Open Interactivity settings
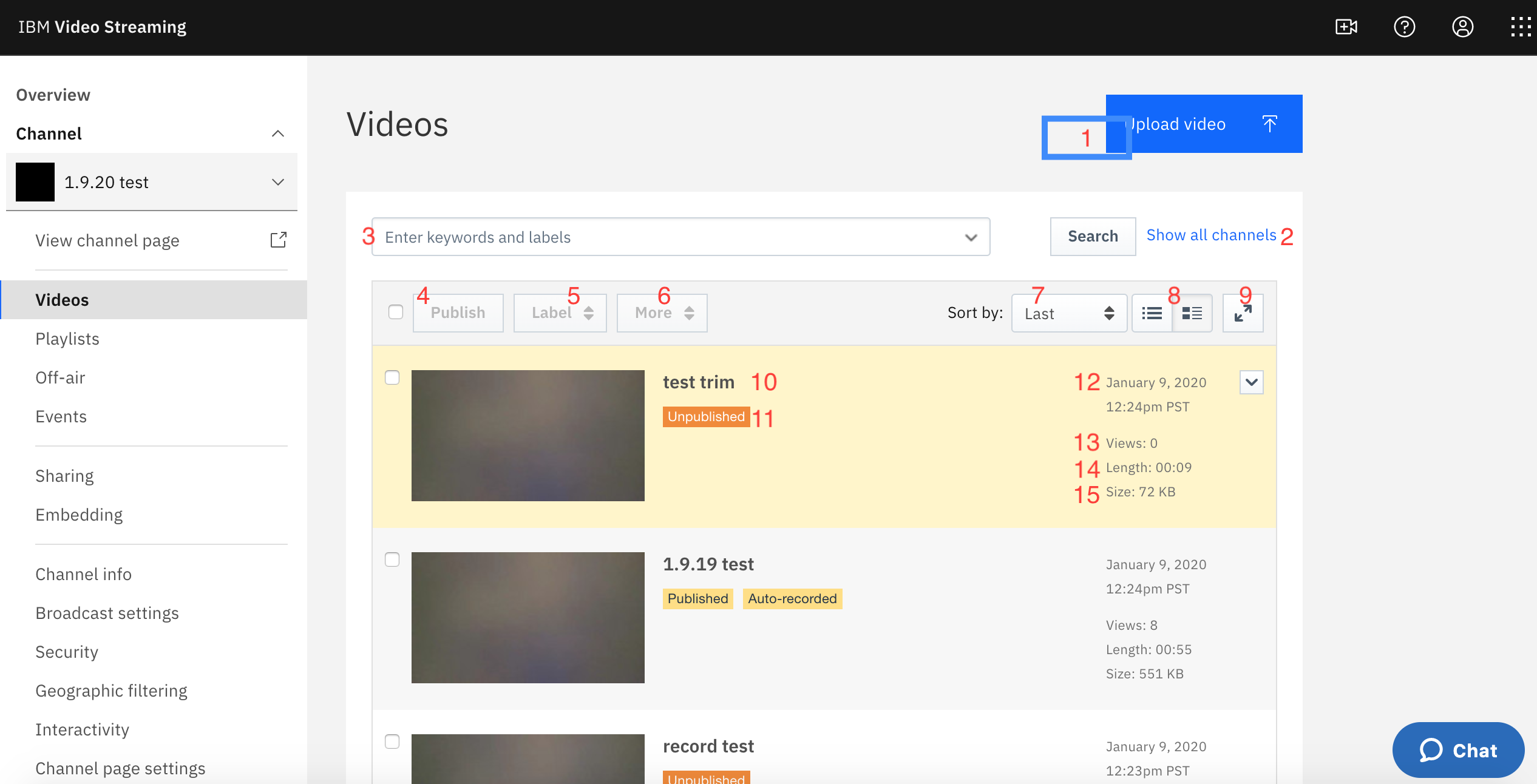This screenshot has width=1537, height=784. [x=82, y=729]
